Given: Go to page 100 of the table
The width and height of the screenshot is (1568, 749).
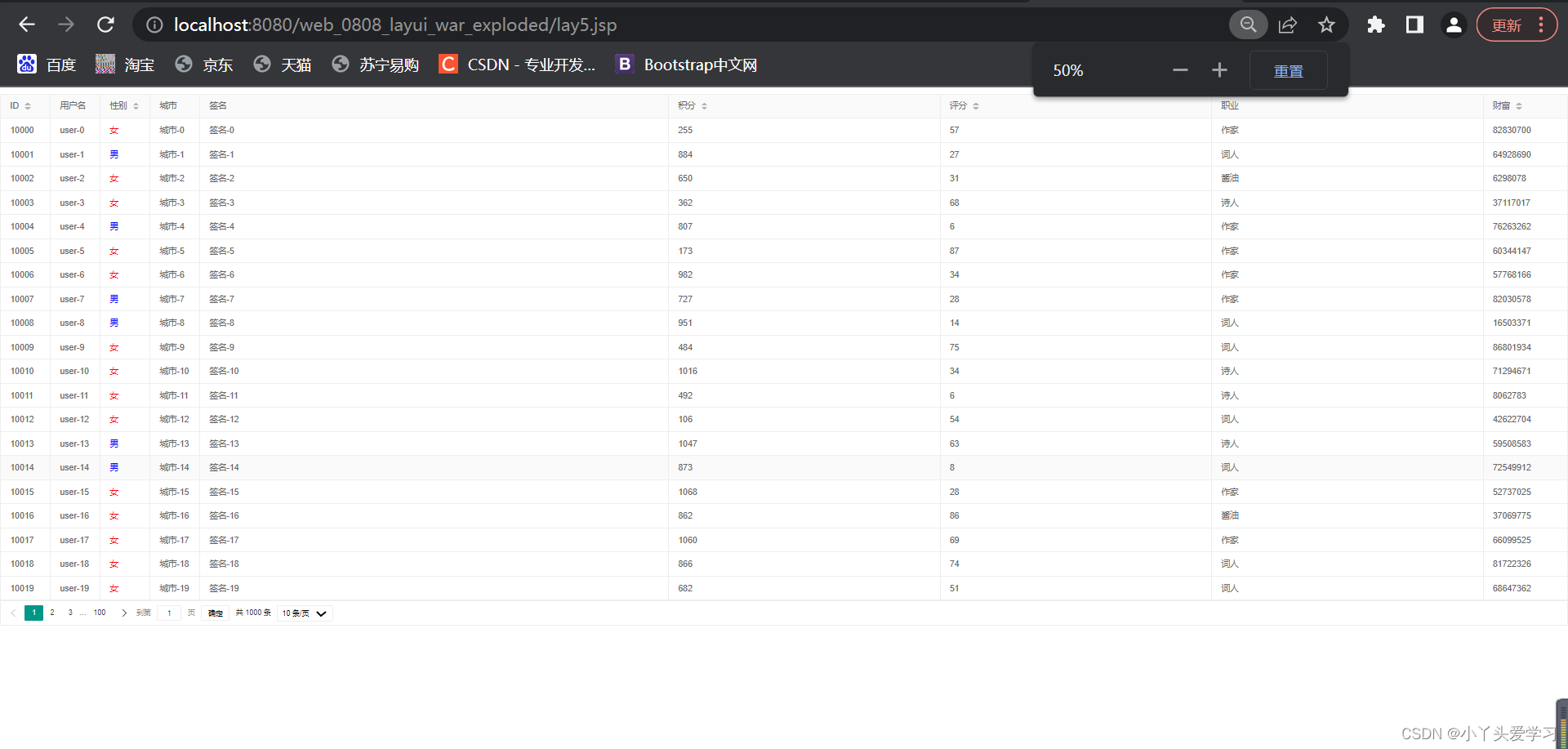Looking at the screenshot, I should (100, 613).
